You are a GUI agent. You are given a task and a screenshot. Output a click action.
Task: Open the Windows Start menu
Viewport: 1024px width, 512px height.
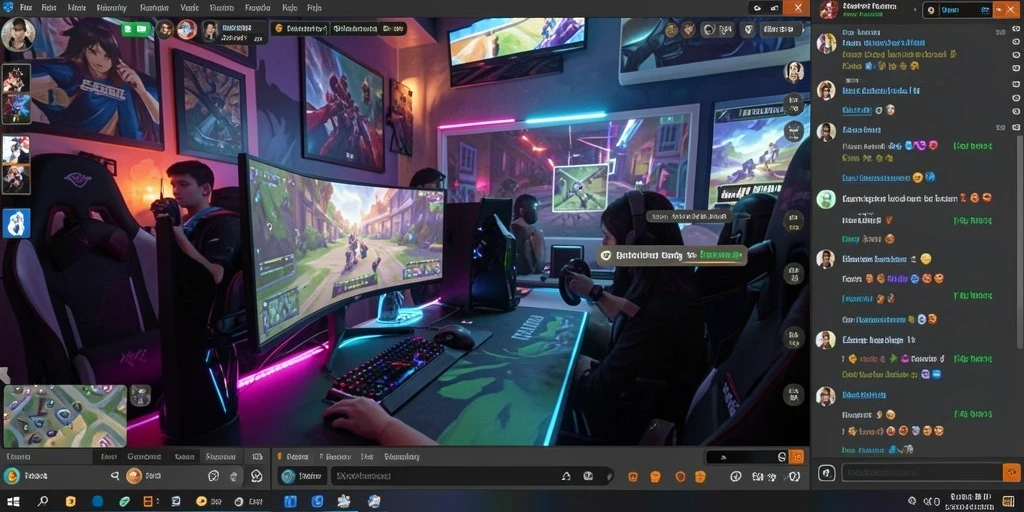[13, 502]
